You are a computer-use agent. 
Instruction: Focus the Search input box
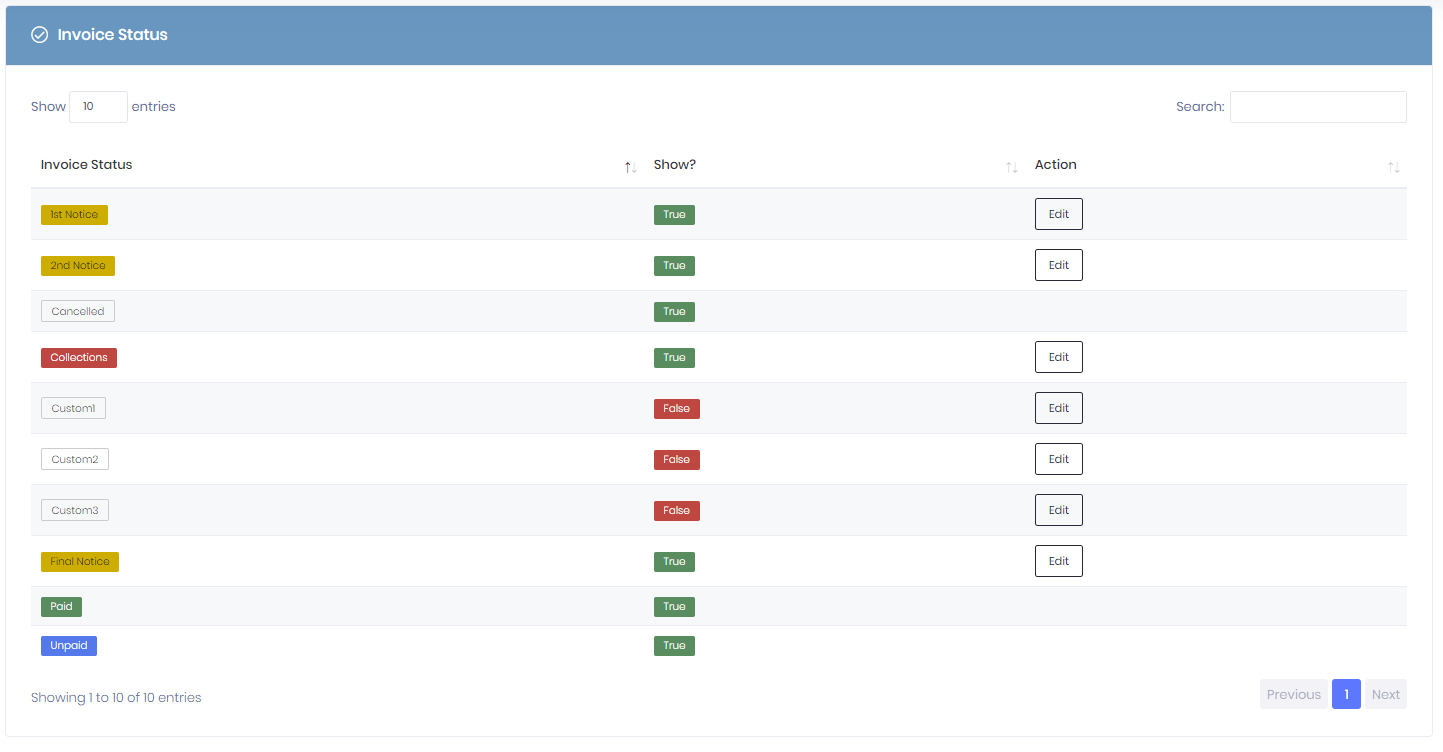pos(1318,107)
